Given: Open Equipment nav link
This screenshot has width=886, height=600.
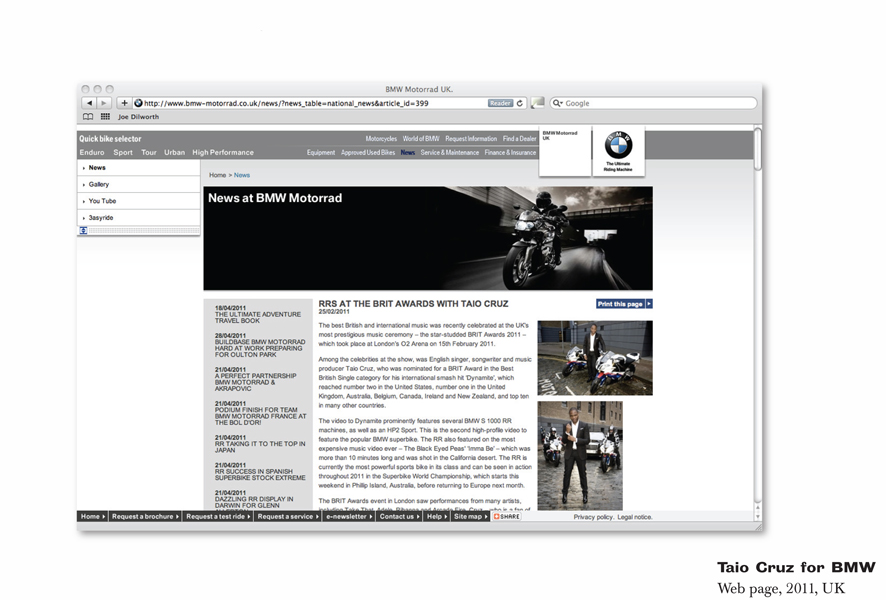Looking at the screenshot, I should (321, 153).
